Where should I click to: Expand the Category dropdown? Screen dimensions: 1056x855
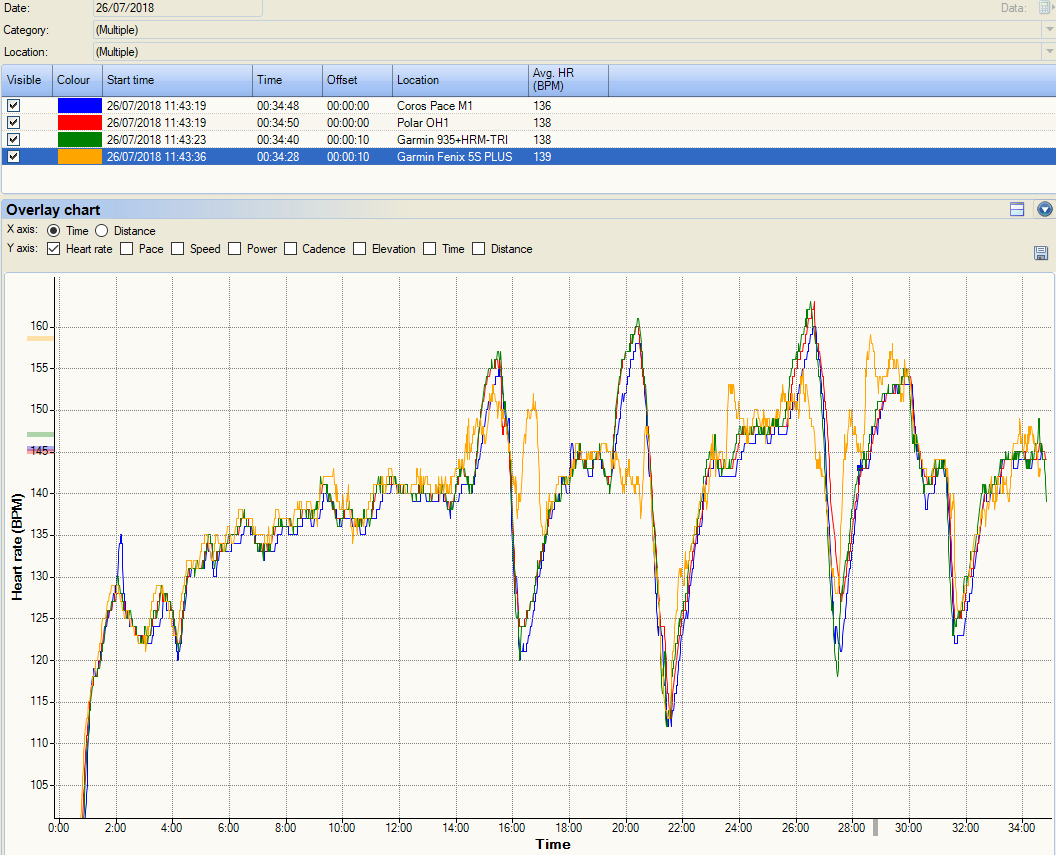coord(1048,30)
